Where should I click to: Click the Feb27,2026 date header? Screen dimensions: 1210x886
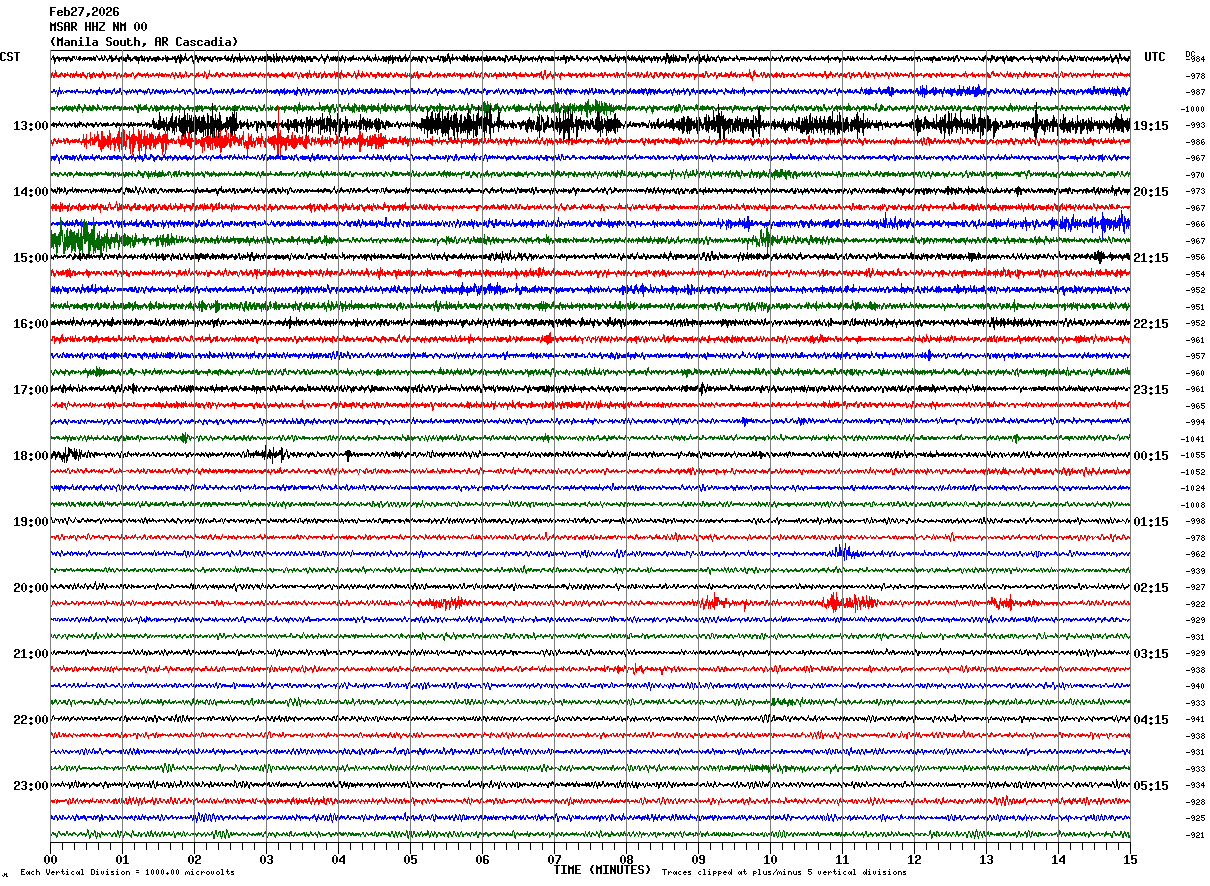click(84, 12)
